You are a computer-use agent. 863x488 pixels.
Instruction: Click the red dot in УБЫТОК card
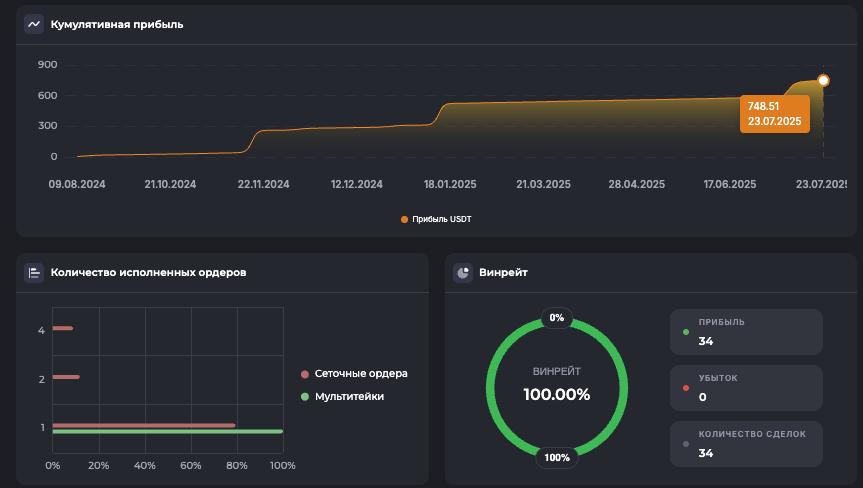tap(685, 388)
